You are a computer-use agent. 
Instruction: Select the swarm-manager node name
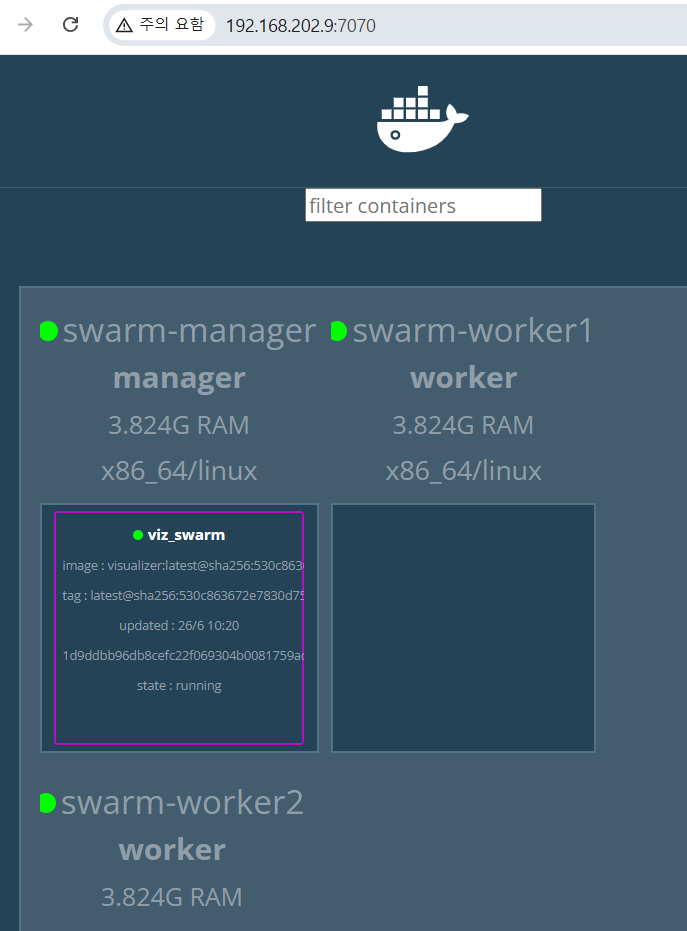tap(189, 331)
